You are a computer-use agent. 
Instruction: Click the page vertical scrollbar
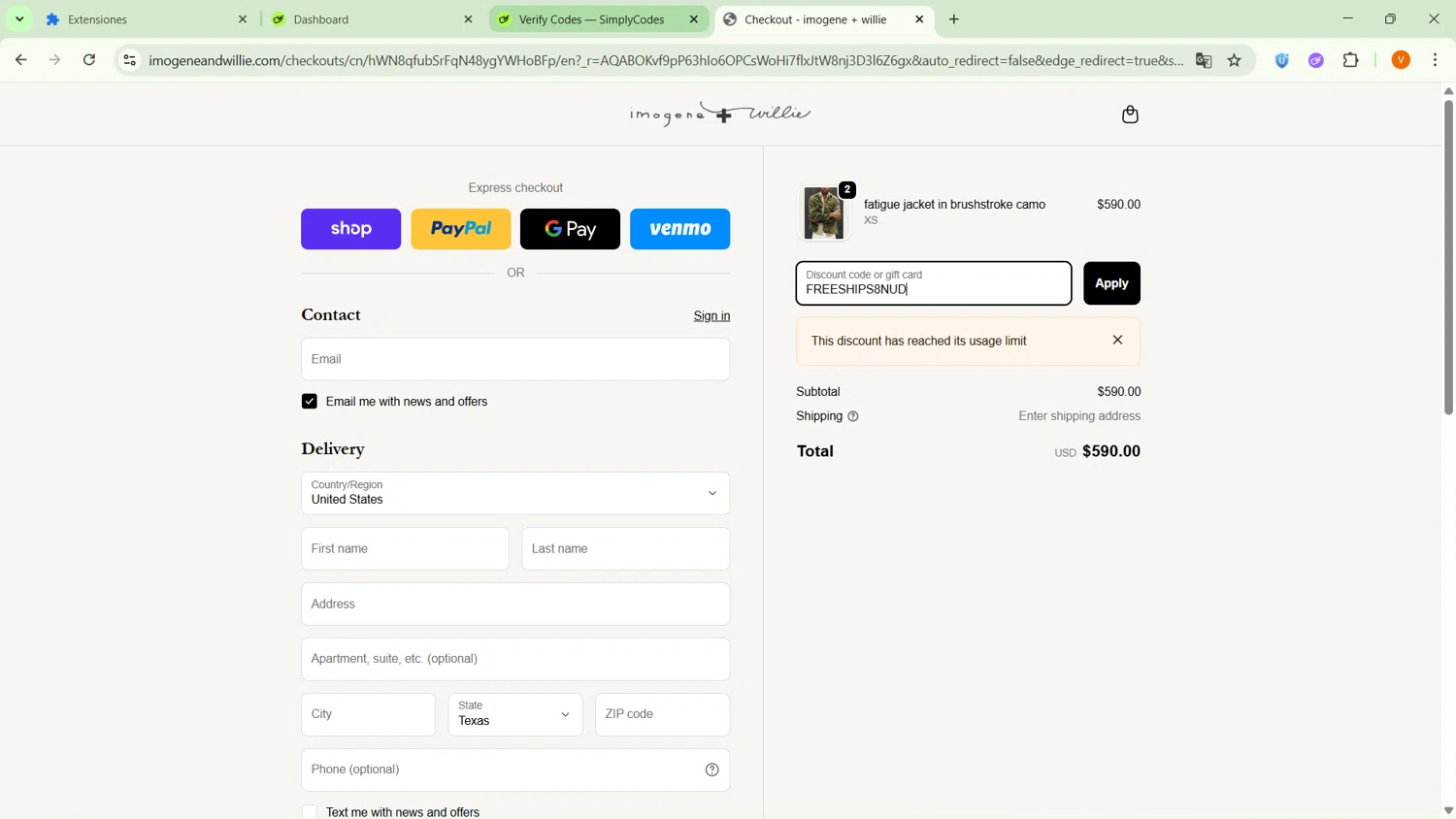coord(1448,256)
